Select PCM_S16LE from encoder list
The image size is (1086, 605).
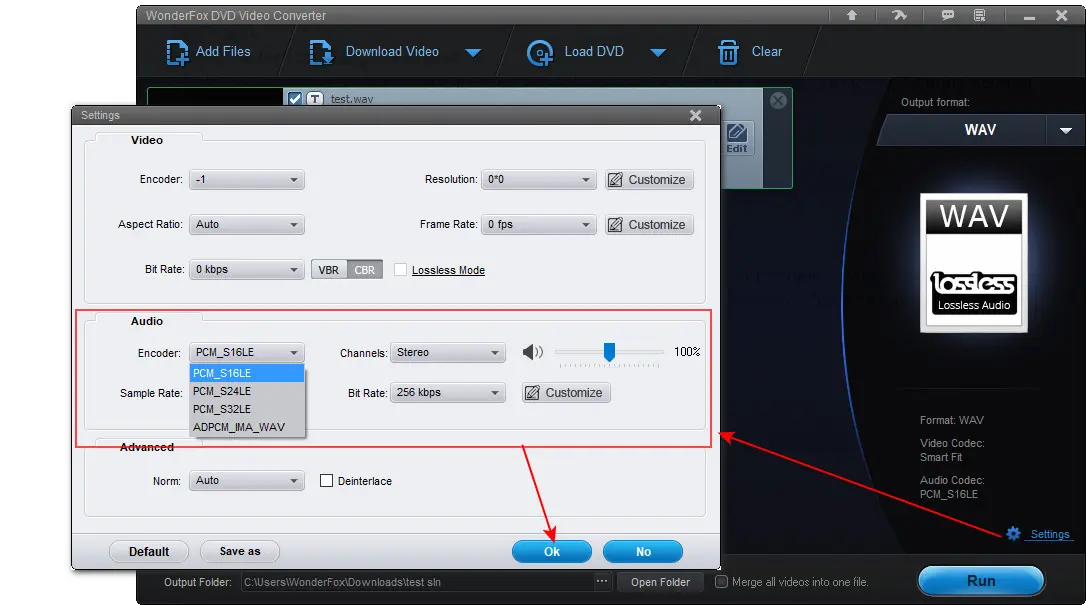tap(247, 373)
